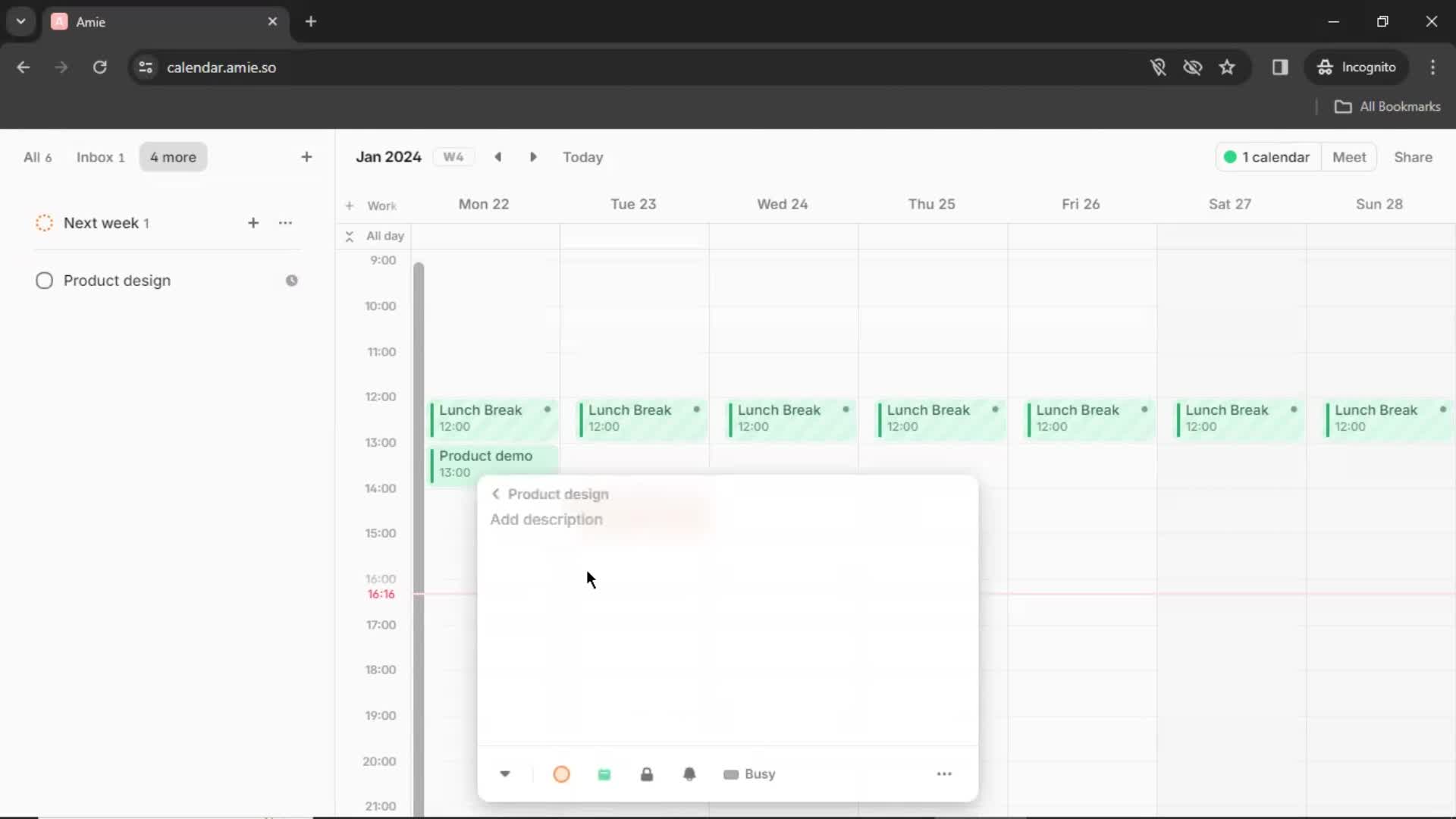Open Next week options ellipsis menu
The image size is (1456, 819).
[285, 223]
